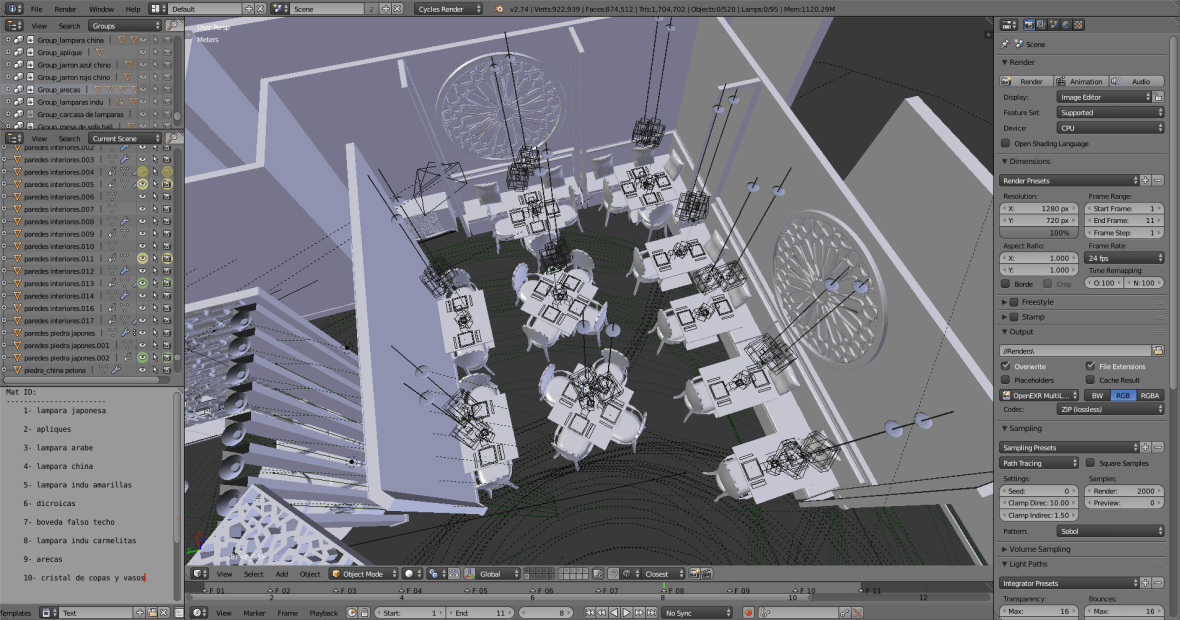Expand the Volume Sampling panel
This screenshot has width=1180, height=620.
coord(1040,549)
